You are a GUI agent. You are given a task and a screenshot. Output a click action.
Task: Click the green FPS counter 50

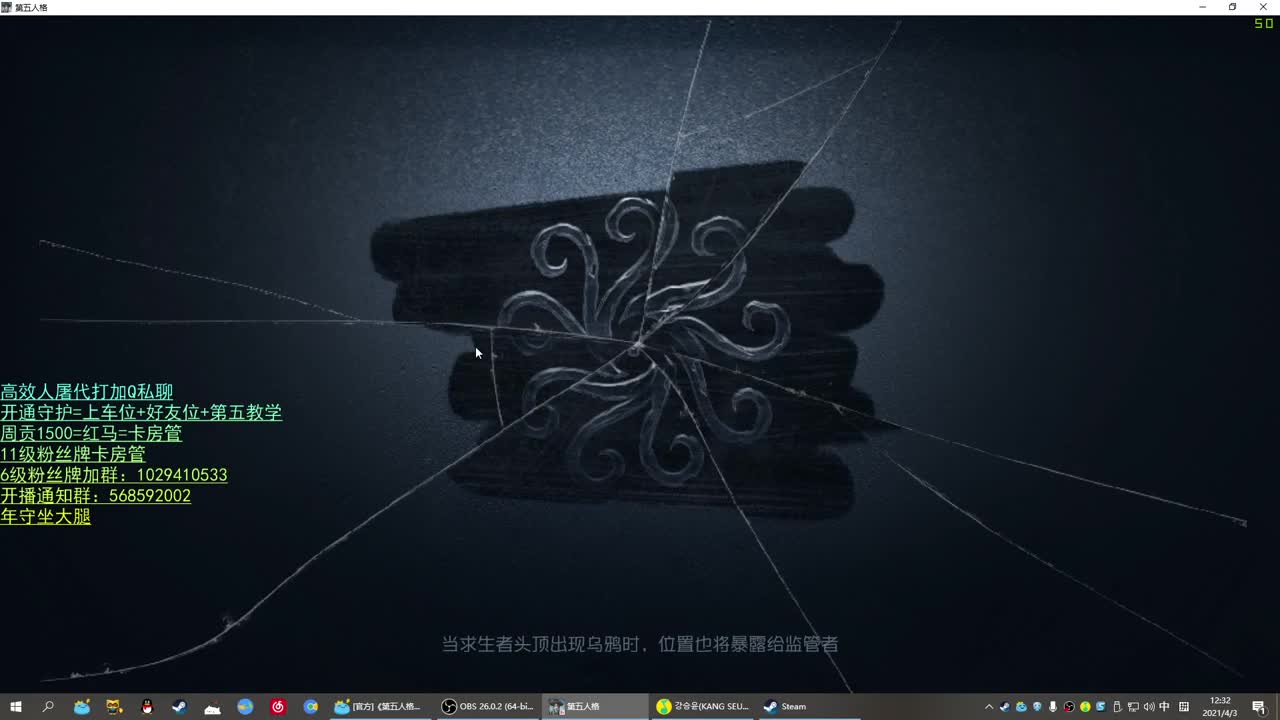coord(1264,23)
